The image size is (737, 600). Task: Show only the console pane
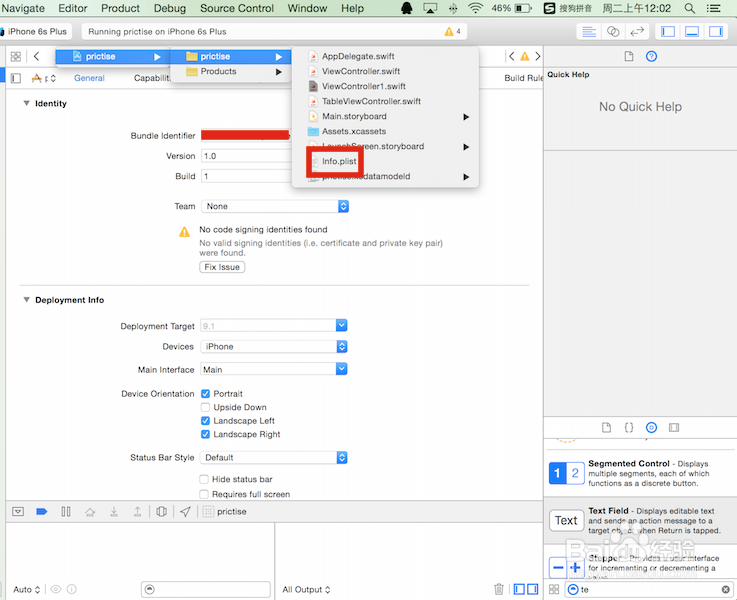coord(533,589)
